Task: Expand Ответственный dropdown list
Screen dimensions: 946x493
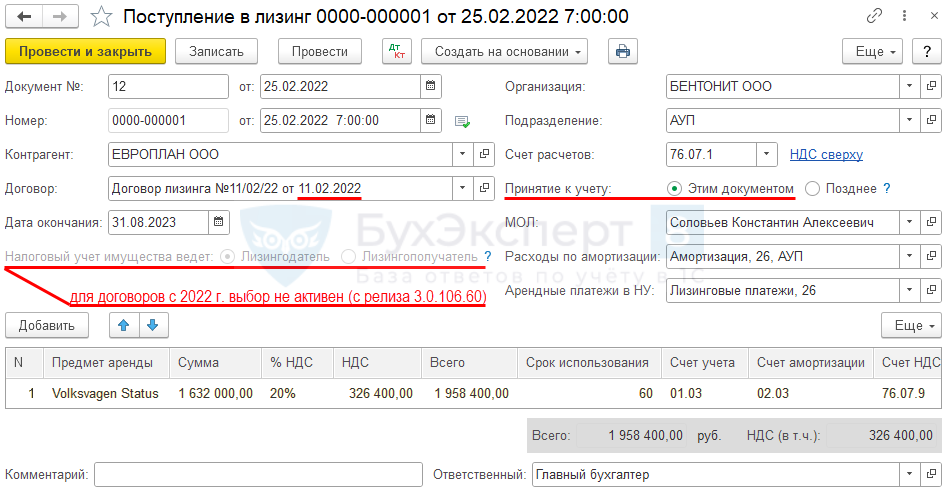Action: click(909, 474)
